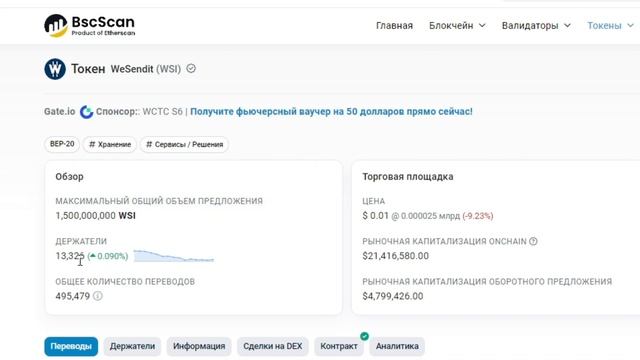The width and height of the screenshot is (640, 360).
Task: Click the green verified badge on Контракт tab
Action: (364, 336)
